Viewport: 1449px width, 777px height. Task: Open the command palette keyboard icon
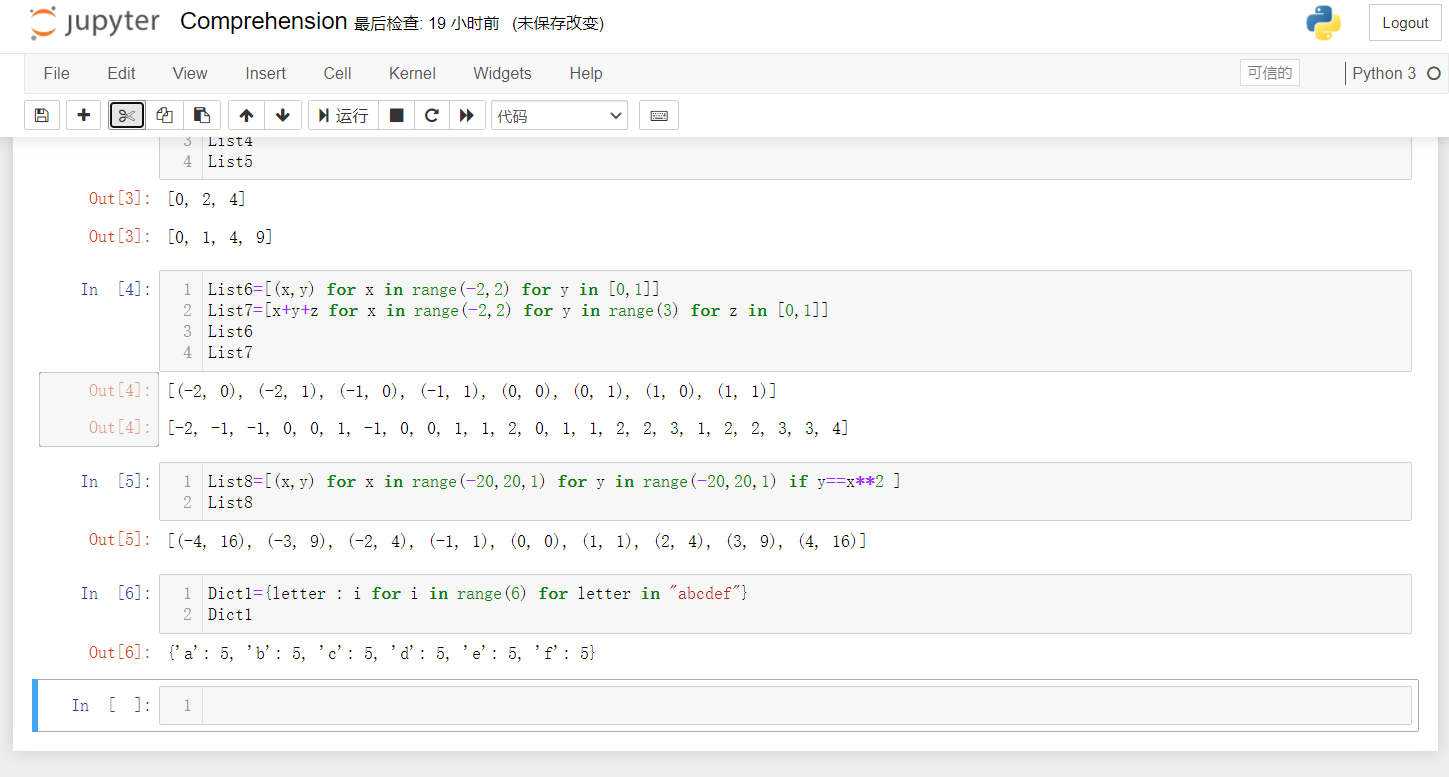(x=659, y=116)
